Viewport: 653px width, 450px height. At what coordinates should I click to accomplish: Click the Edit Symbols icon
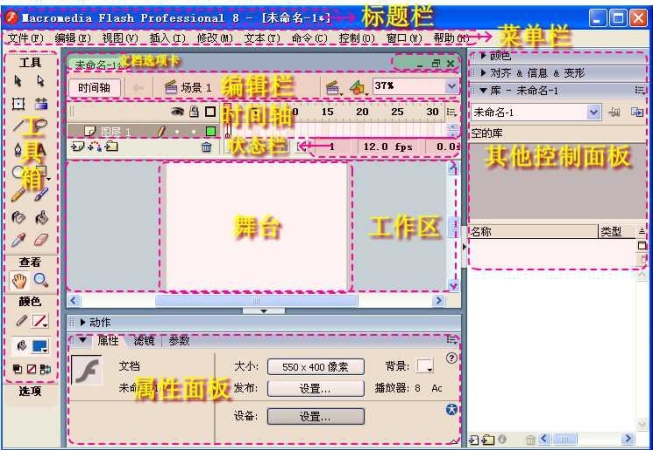(x=357, y=88)
